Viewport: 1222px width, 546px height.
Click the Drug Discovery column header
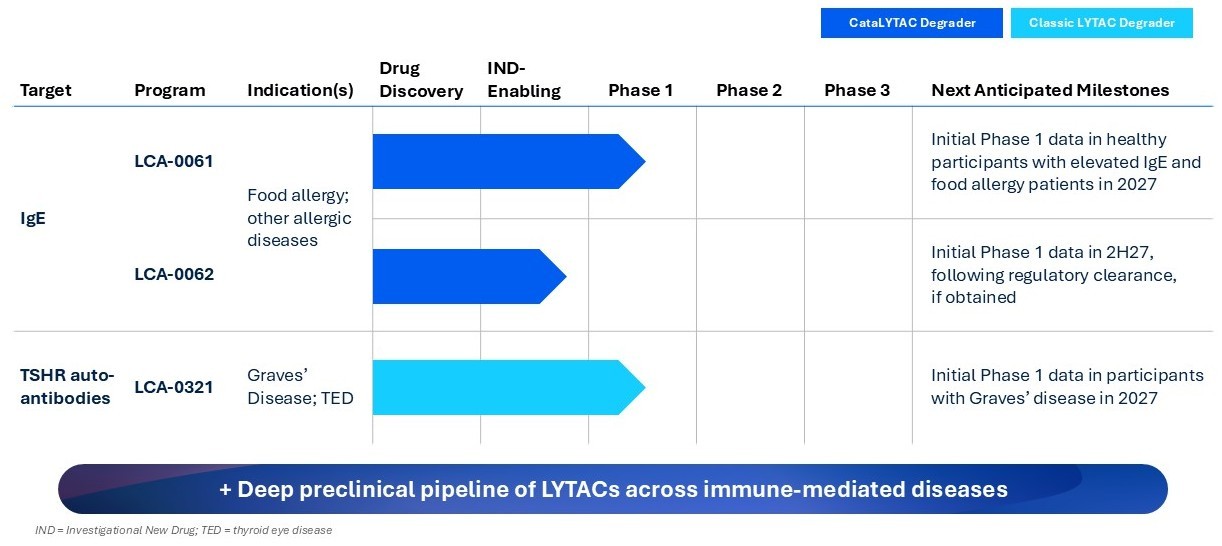[421, 80]
